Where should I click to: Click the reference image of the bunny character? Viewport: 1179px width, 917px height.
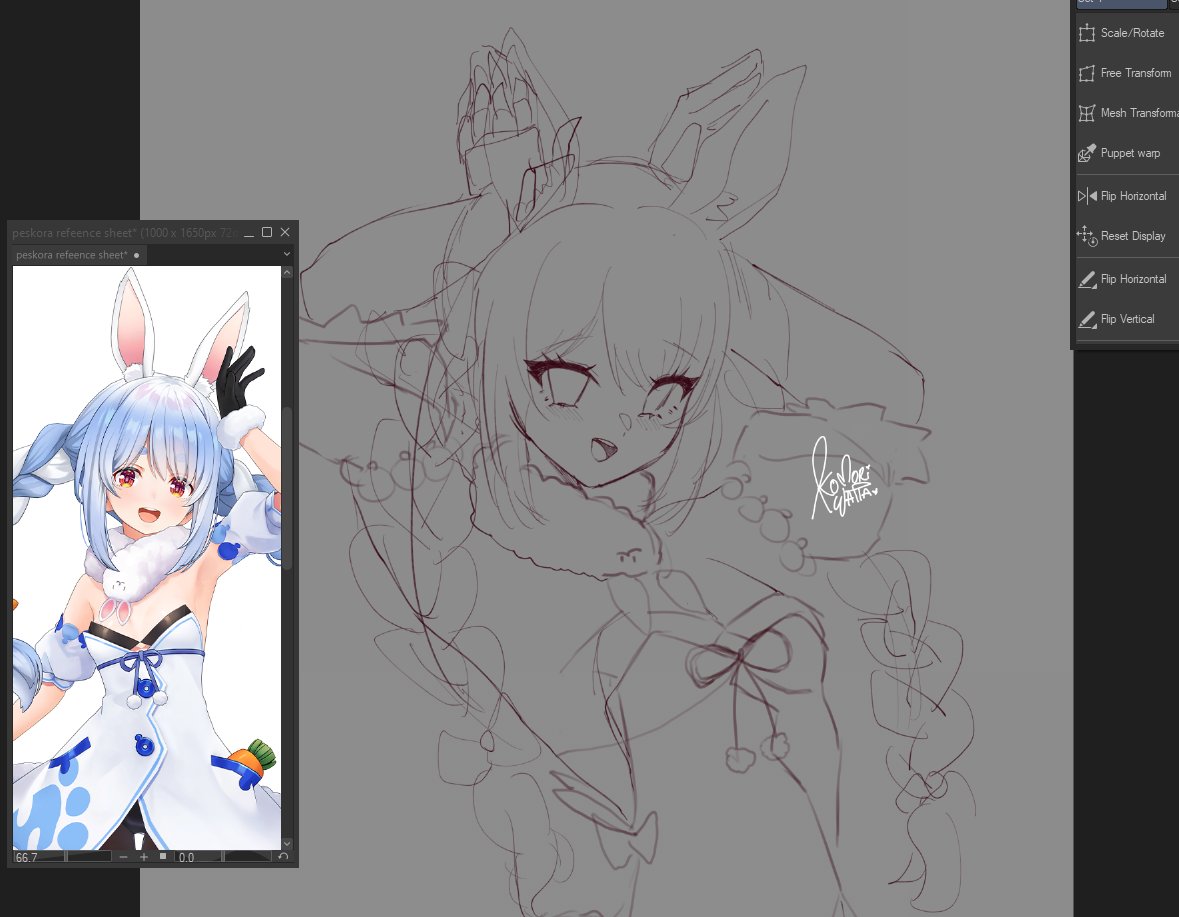pyautogui.click(x=147, y=558)
